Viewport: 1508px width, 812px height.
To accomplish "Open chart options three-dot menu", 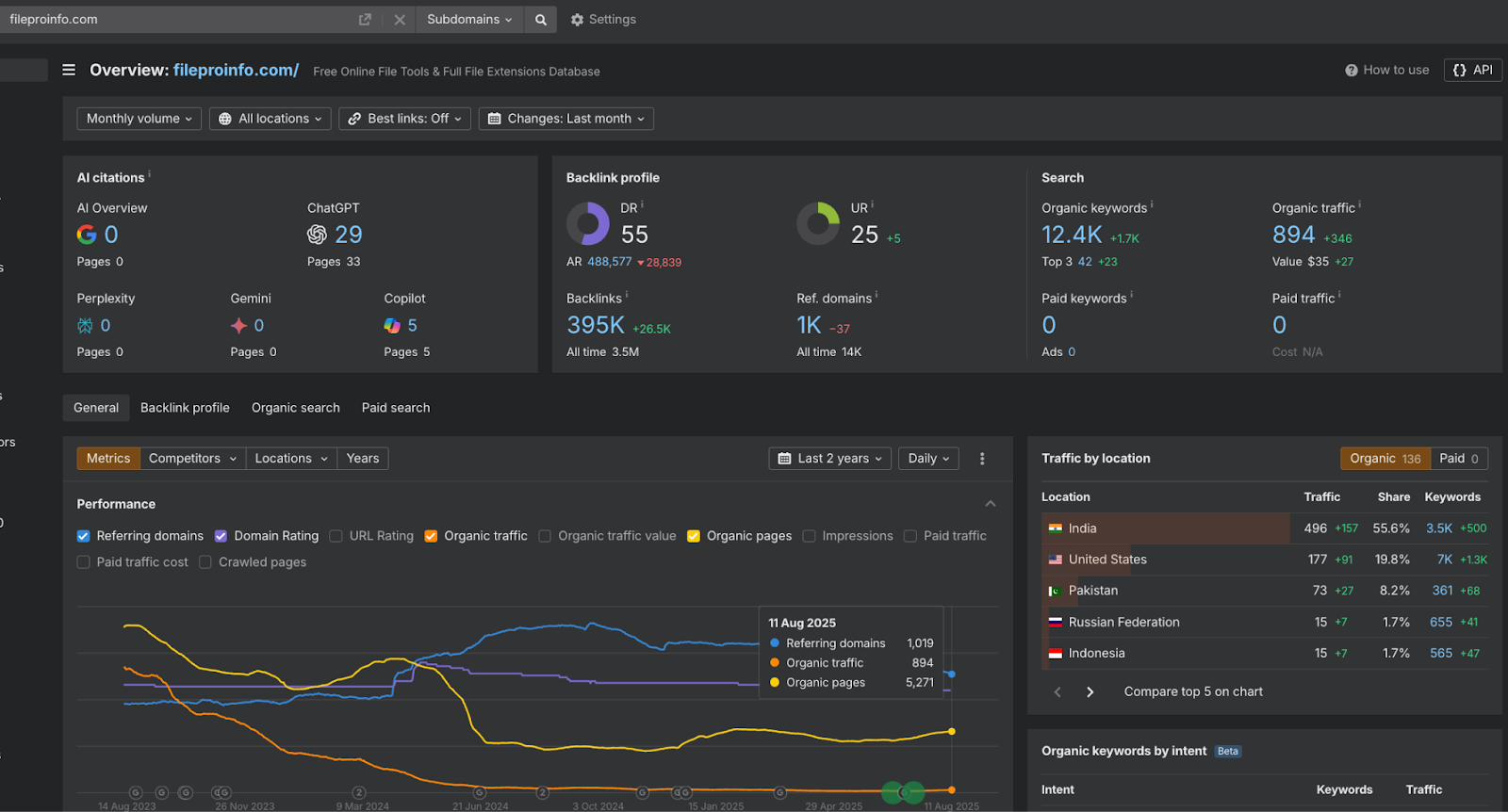I will [982, 459].
